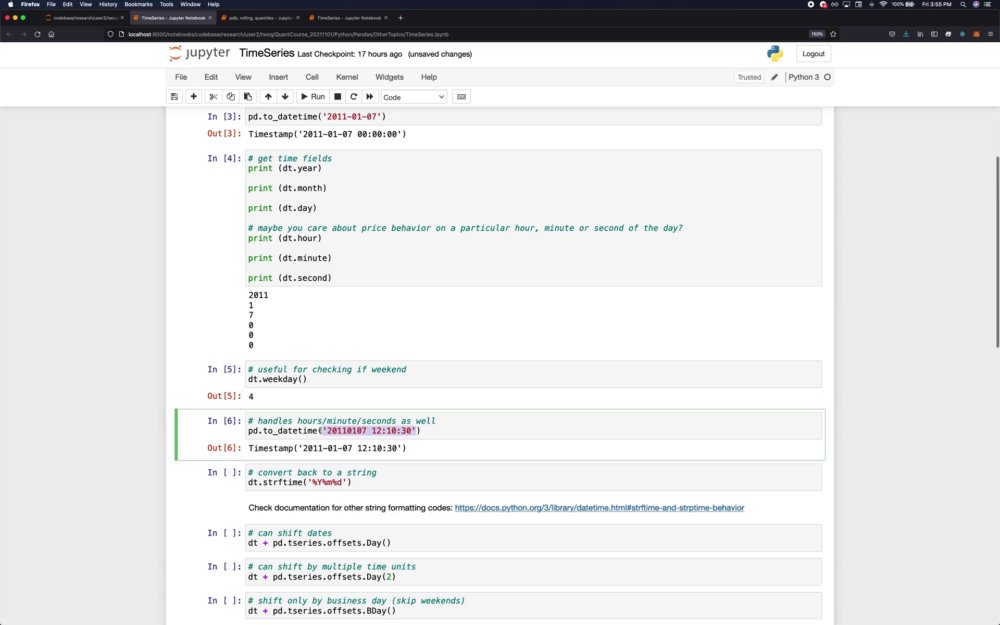Click the Logout button
The width and height of the screenshot is (1000, 625).
[813, 54]
